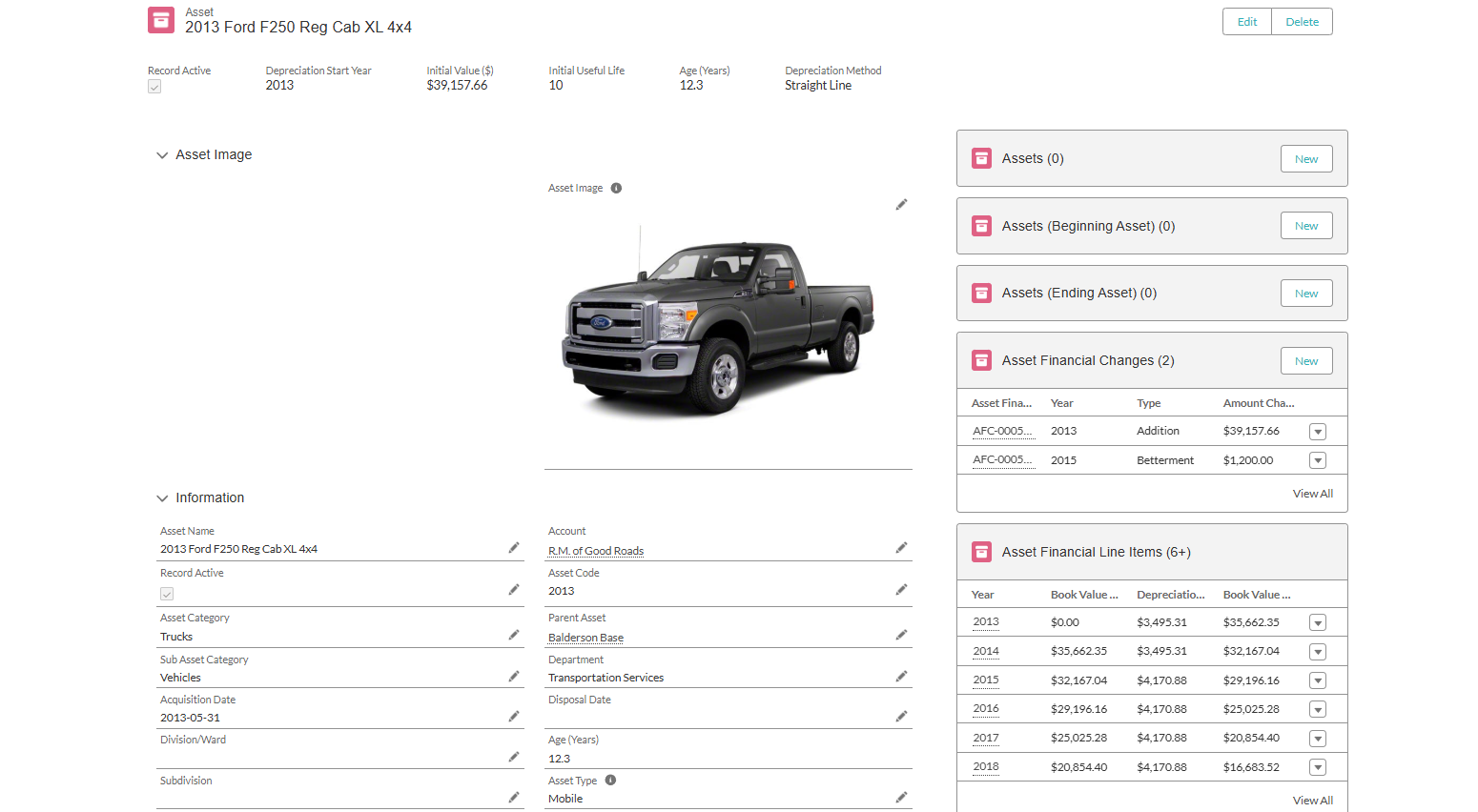Toggle Record Active in the Information section
The image size is (1478, 812).
pos(167,593)
